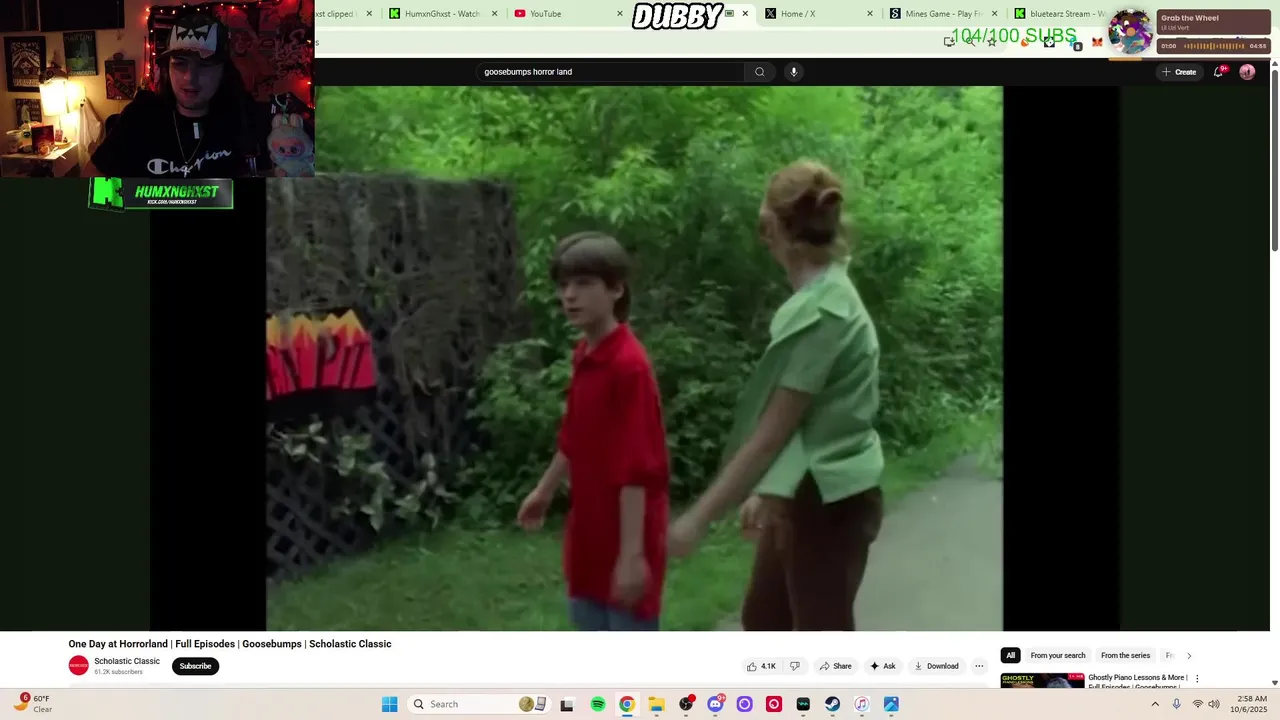Screen dimensions: 1280x720
Task: Click the Goosebumps video player frame
Action: coord(634,358)
